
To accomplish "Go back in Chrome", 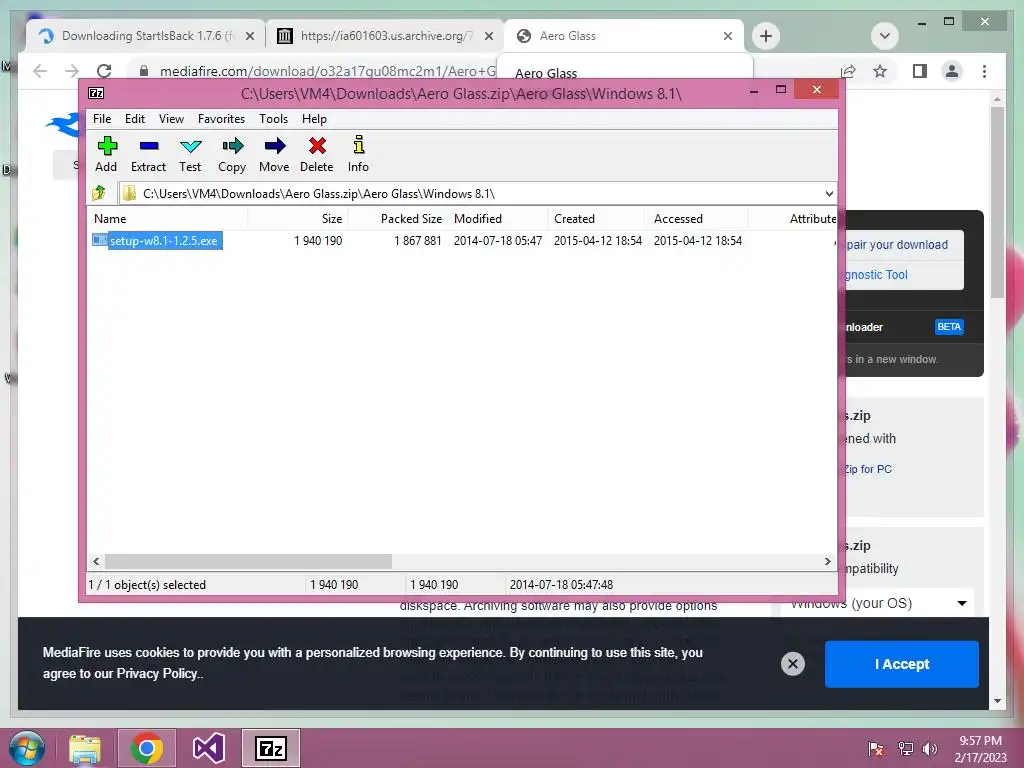I will pos(40,71).
